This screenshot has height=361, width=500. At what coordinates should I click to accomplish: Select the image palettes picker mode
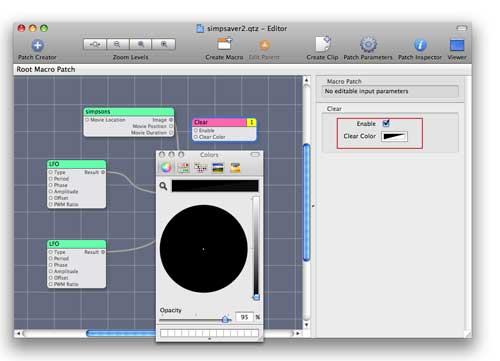click(x=218, y=168)
